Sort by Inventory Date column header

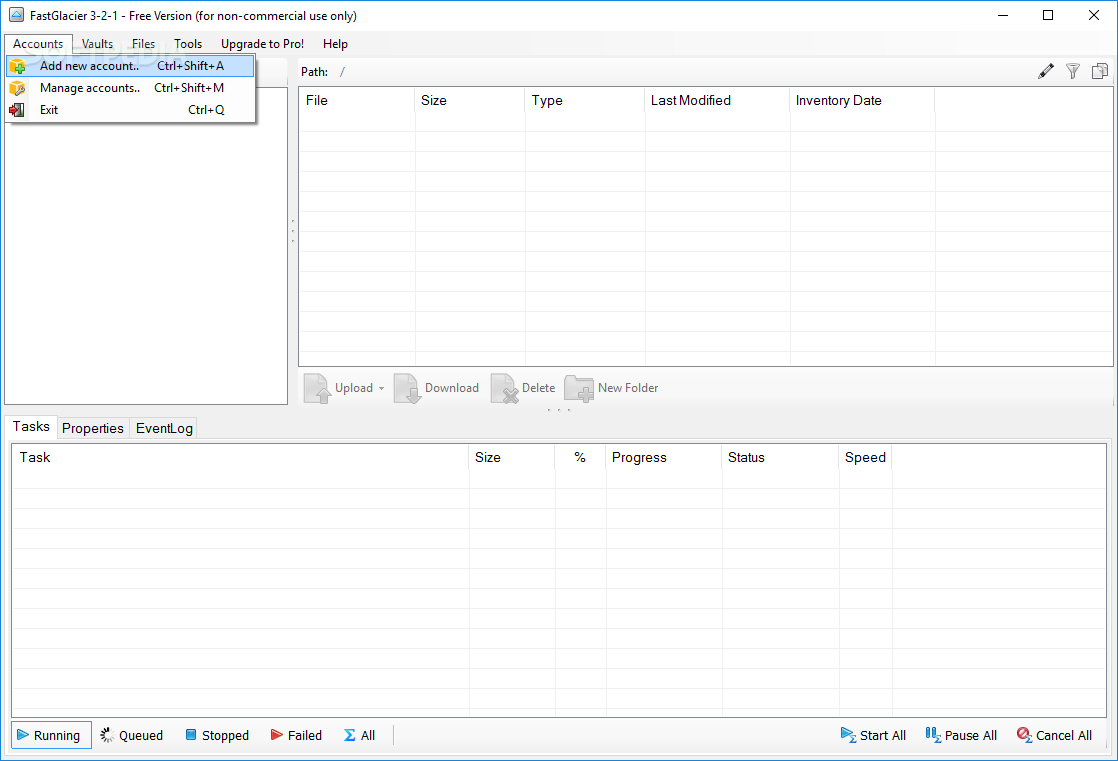click(x=863, y=101)
